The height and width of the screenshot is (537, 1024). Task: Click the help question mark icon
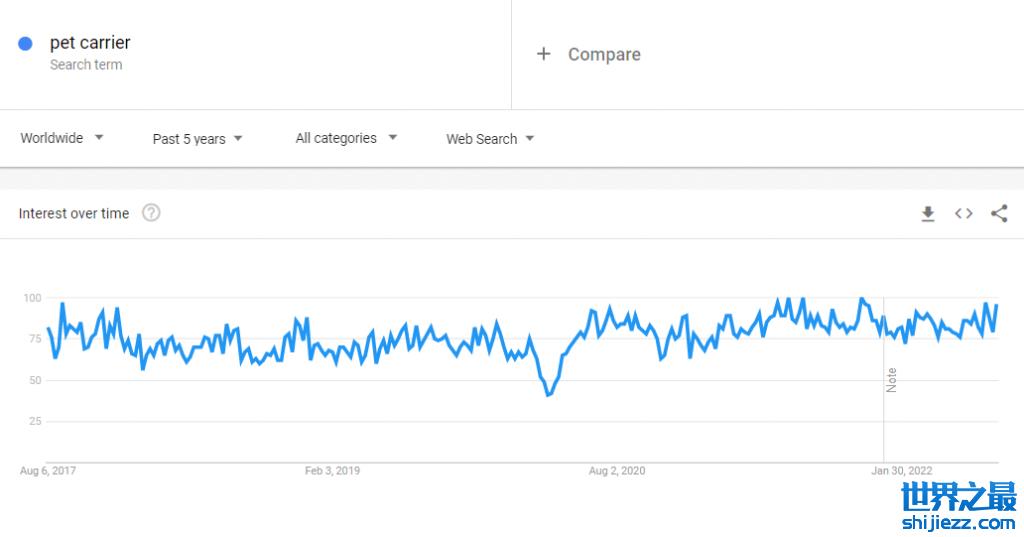click(x=151, y=213)
